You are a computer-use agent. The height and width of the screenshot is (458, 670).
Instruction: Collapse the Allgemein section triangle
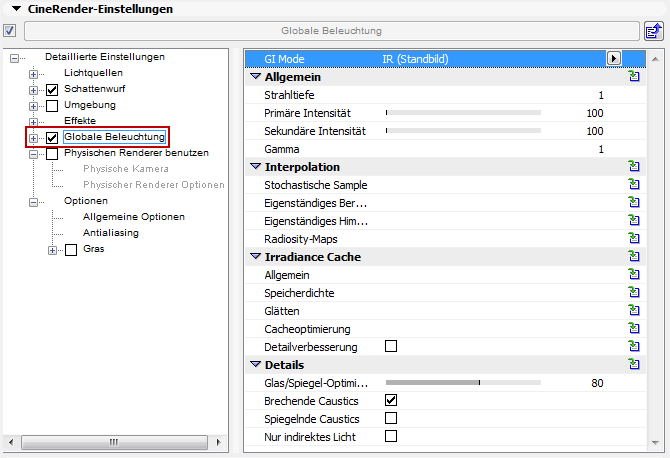point(255,76)
